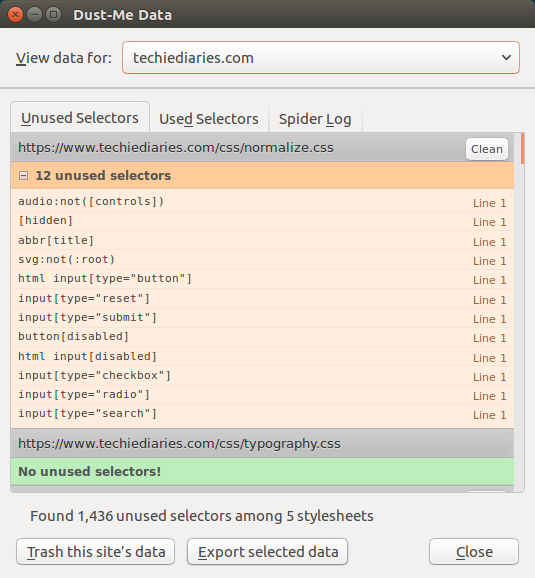Select the input[type="search"] selector row
This screenshot has height=578, width=535.
[x=263, y=414]
